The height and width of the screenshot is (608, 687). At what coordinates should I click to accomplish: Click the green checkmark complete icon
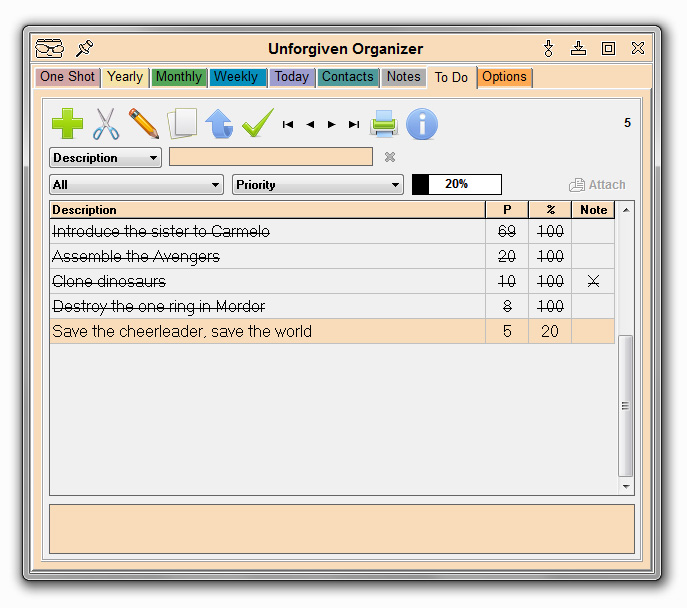tap(258, 123)
